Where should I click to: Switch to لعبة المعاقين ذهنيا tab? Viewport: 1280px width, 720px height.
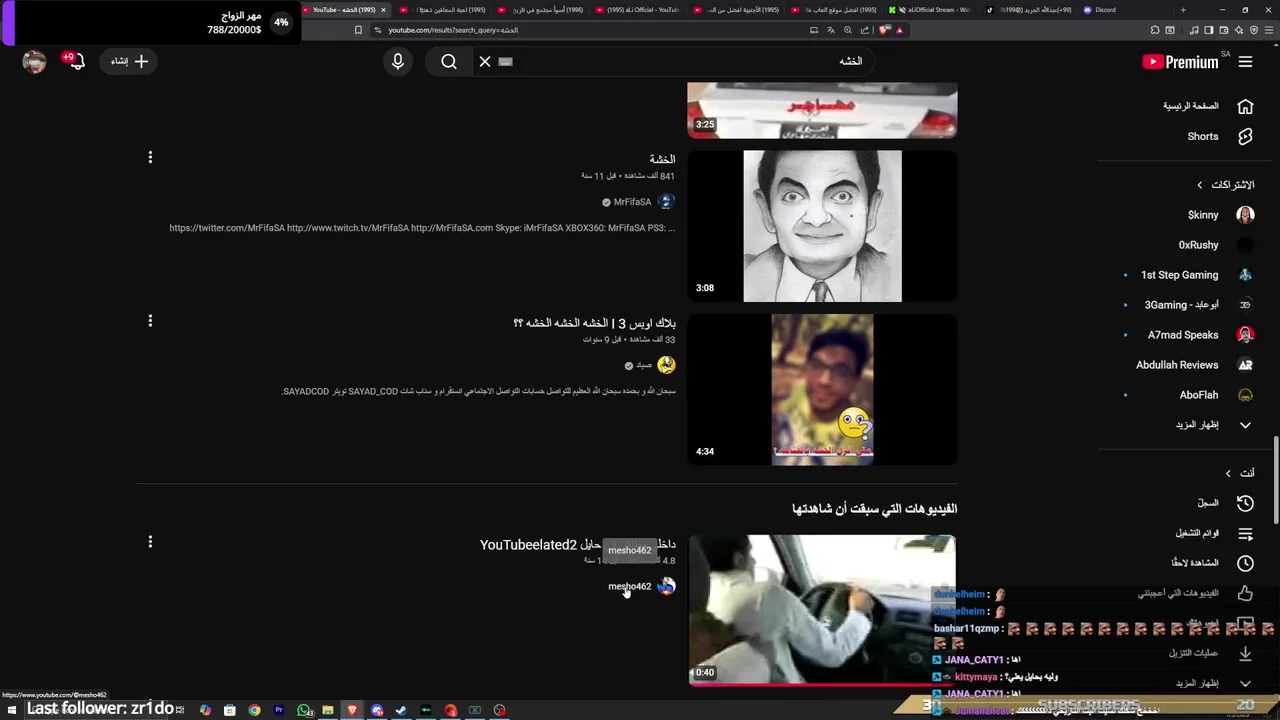click(445, 10)
